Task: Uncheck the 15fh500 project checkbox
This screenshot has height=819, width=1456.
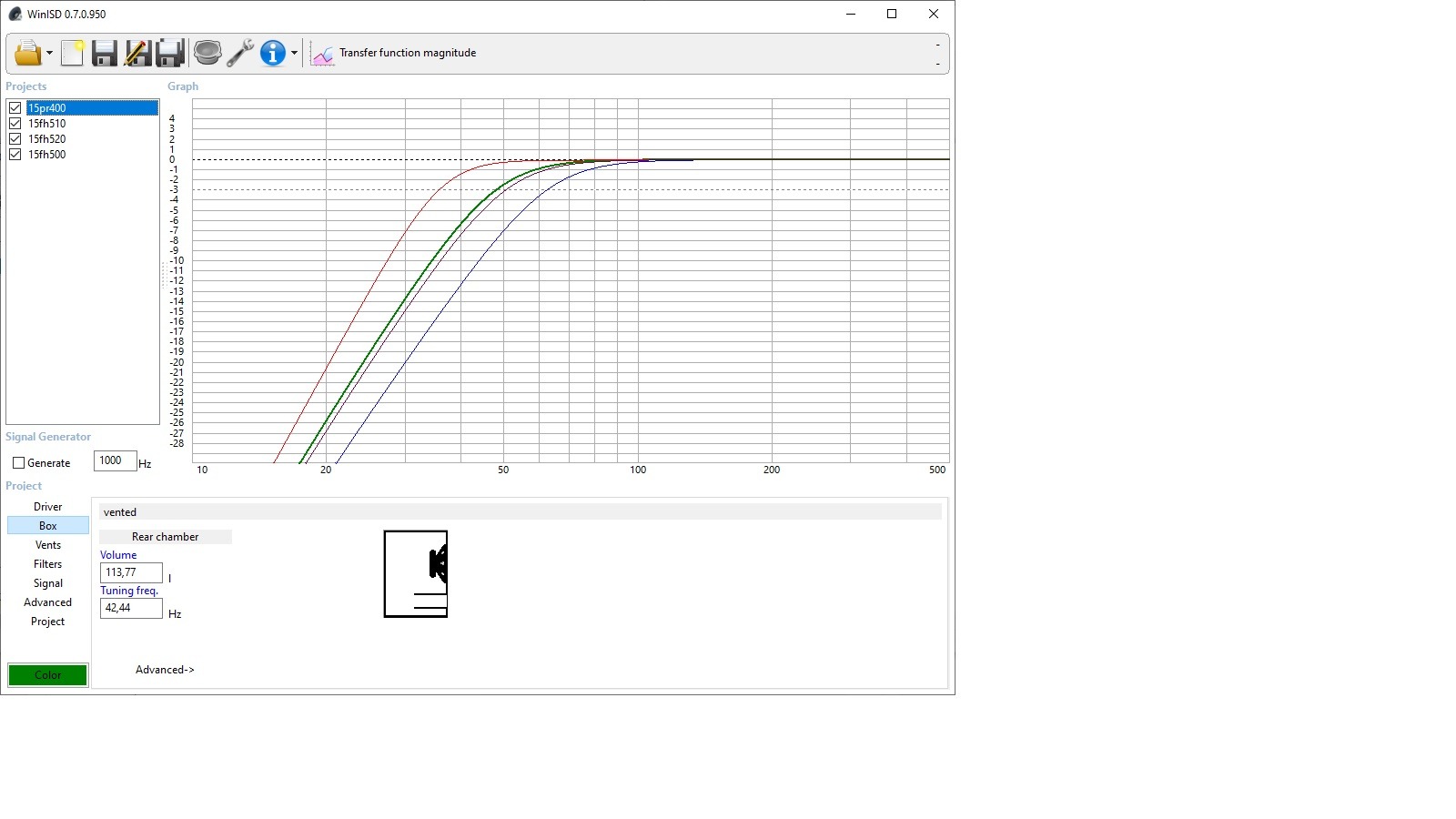Action: [15, 155]
